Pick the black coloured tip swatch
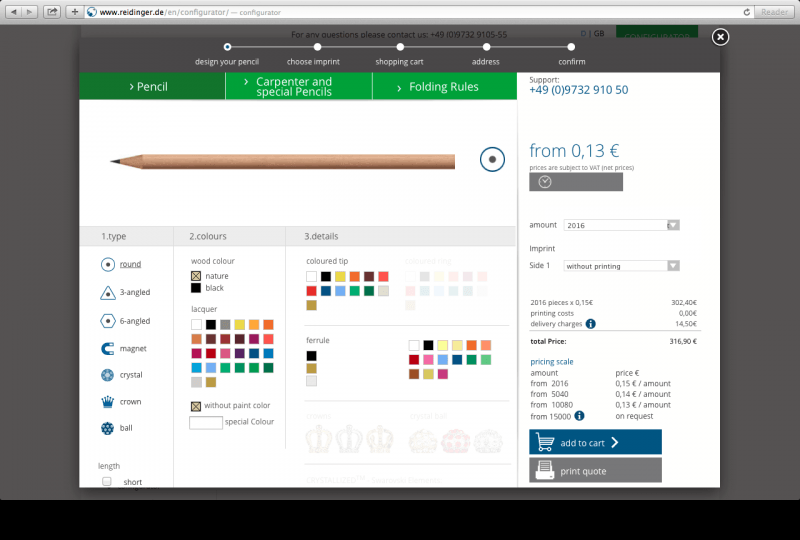The width and height of the screenshot is (800, 540). click(326, 277)
